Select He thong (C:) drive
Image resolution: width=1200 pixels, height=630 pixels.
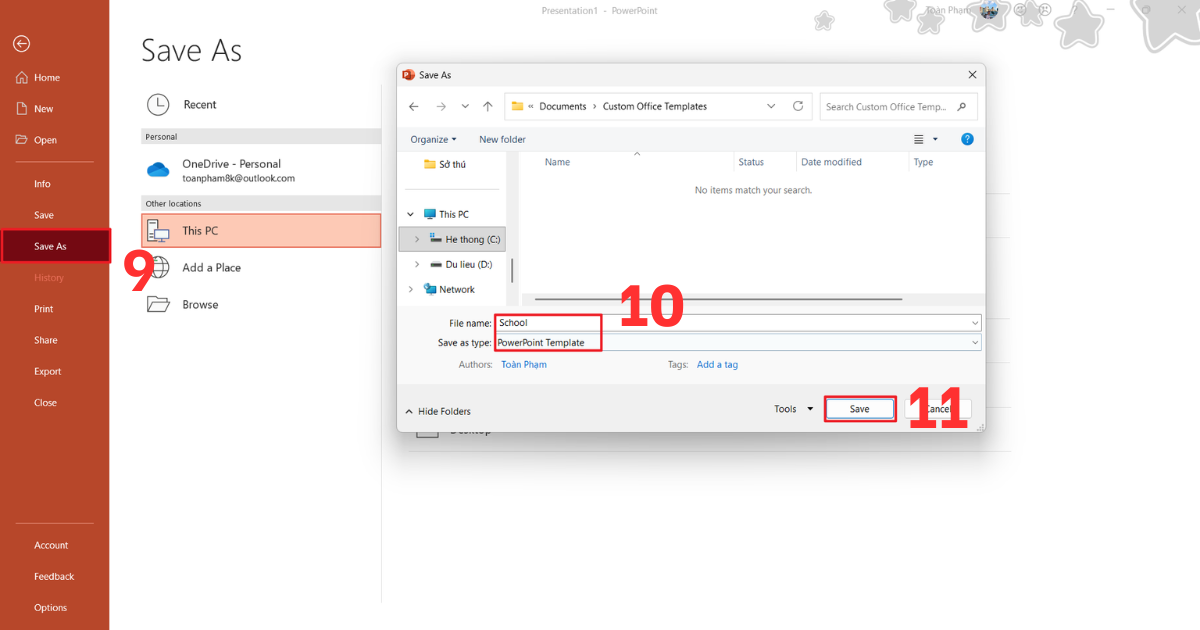[465, 239]
